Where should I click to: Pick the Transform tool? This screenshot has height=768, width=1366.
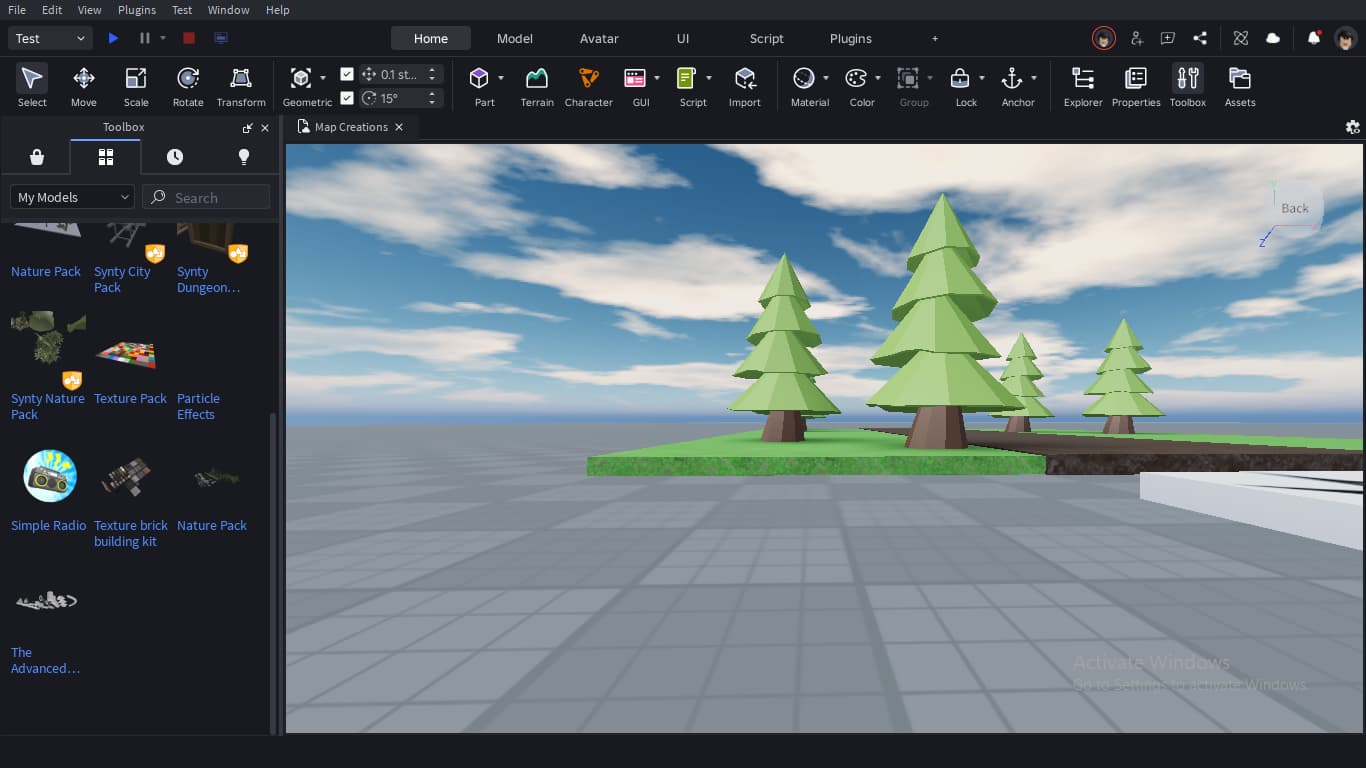(x=241, y=86)
